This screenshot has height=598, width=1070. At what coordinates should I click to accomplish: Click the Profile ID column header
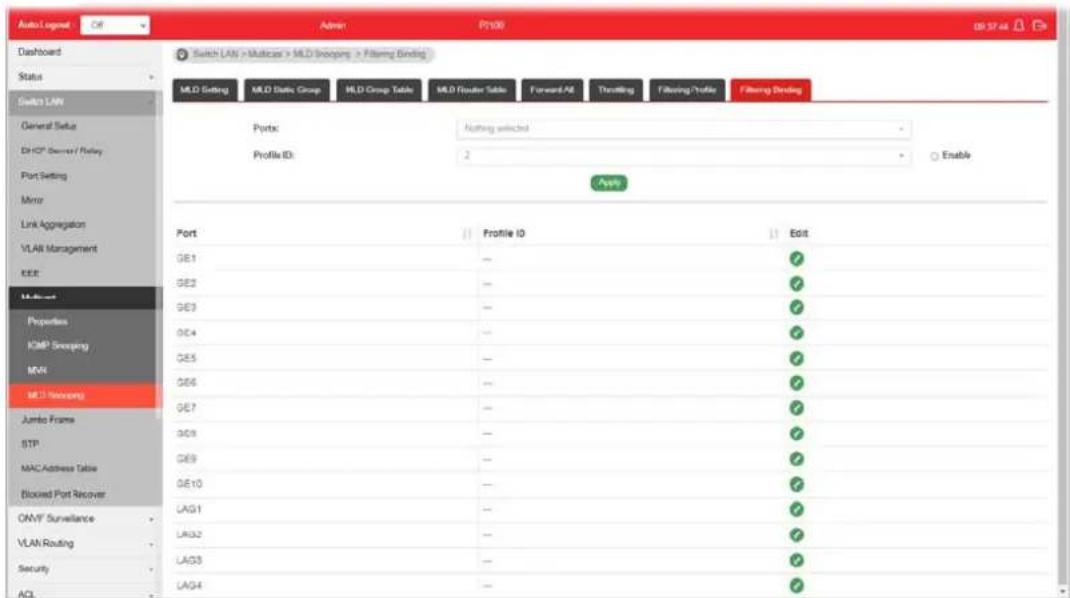pos(504,233)
